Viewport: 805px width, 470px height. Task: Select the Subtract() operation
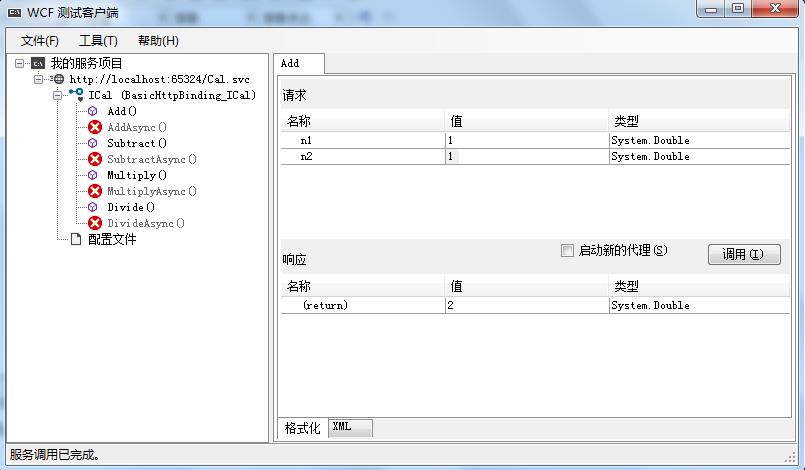pos(137,143)
